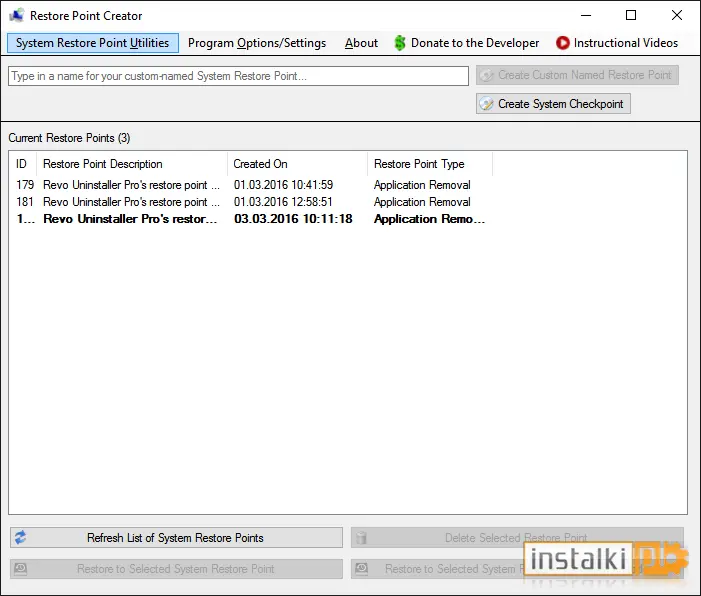Open the About menu
This screenshot has width=701, height=596.
(361, 43)
